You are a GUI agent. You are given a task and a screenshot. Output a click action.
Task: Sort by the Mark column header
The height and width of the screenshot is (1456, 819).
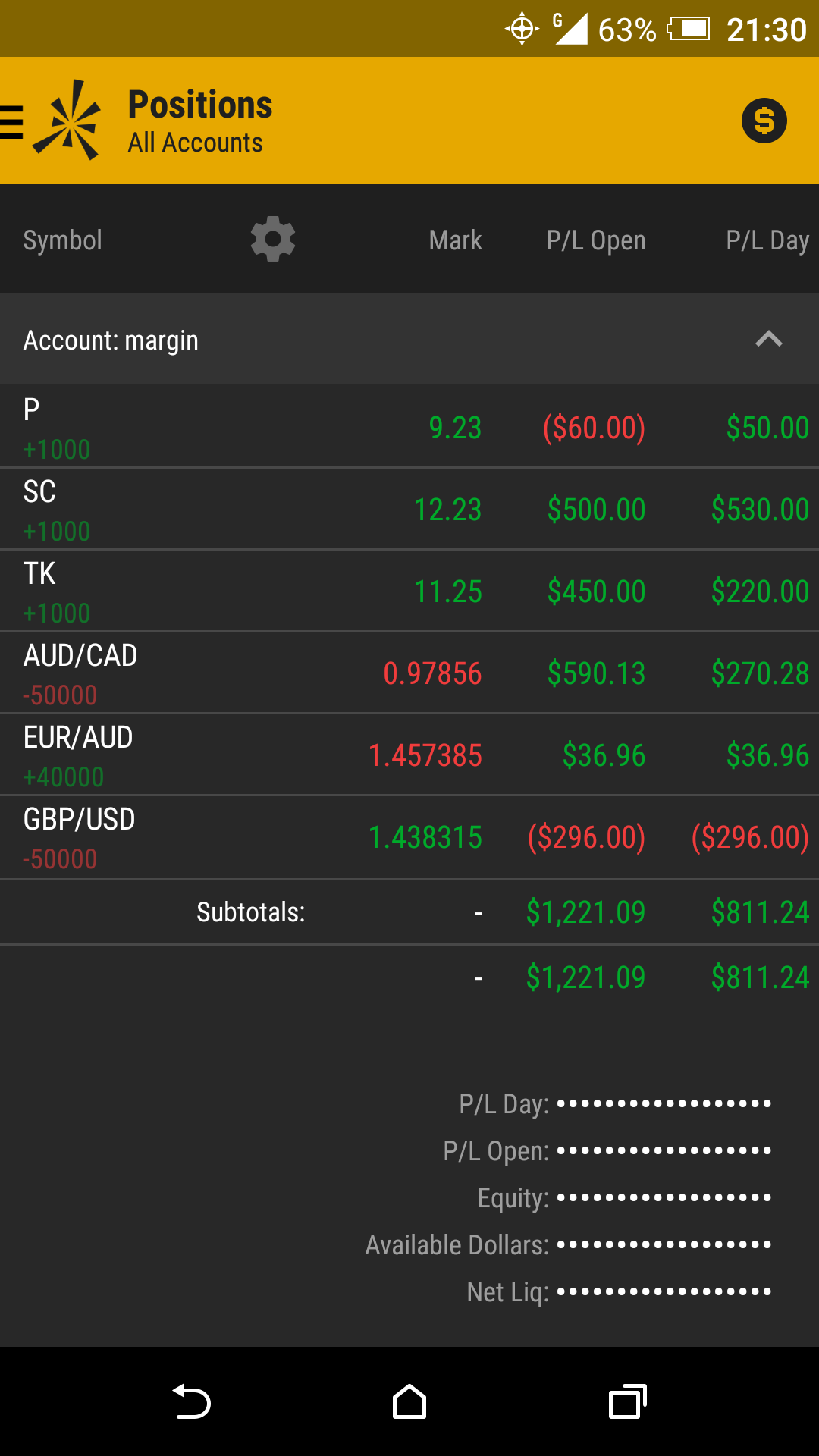point(455,240)
